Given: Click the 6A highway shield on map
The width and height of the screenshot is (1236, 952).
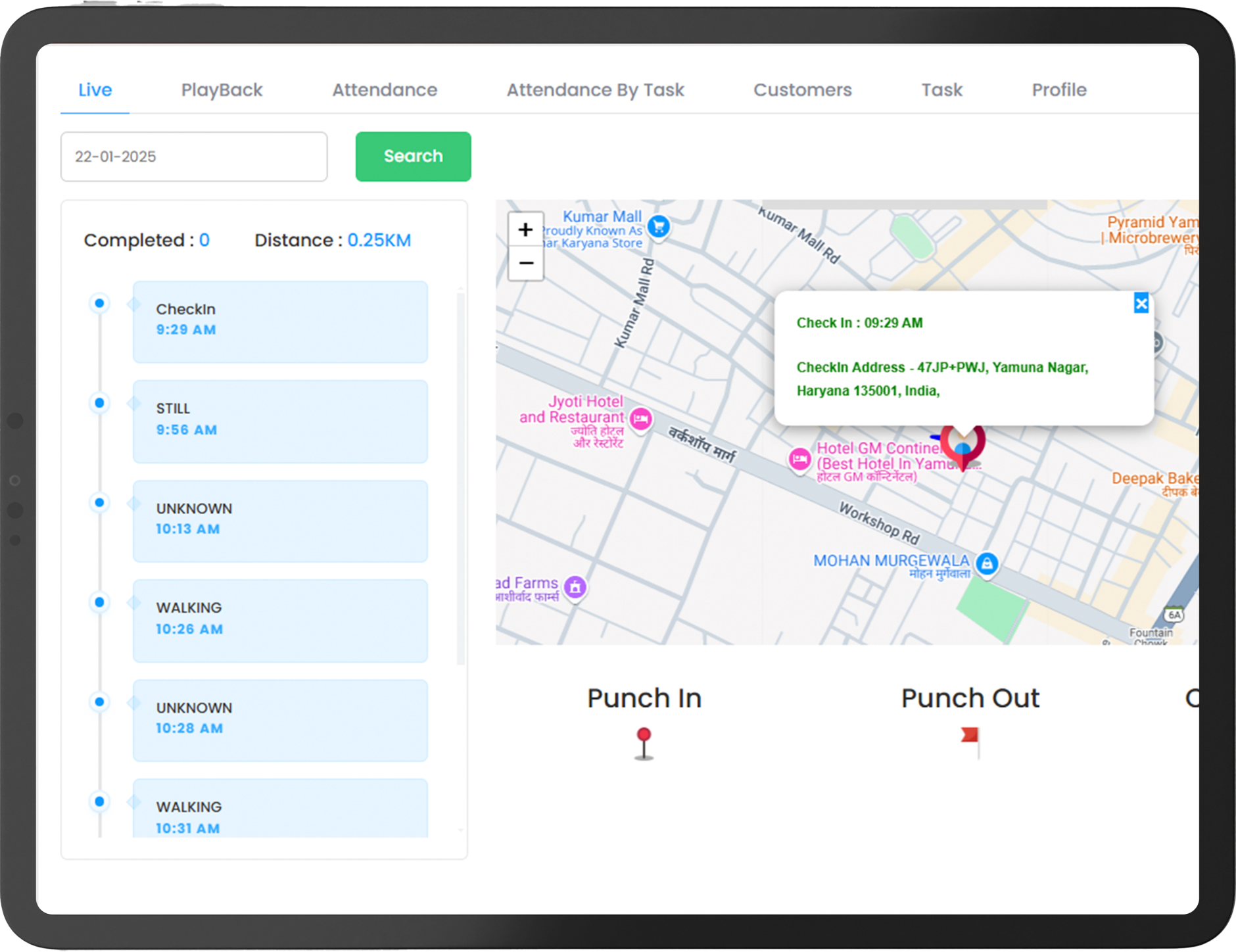Looking at the screenshot, I should [1174, 615].
